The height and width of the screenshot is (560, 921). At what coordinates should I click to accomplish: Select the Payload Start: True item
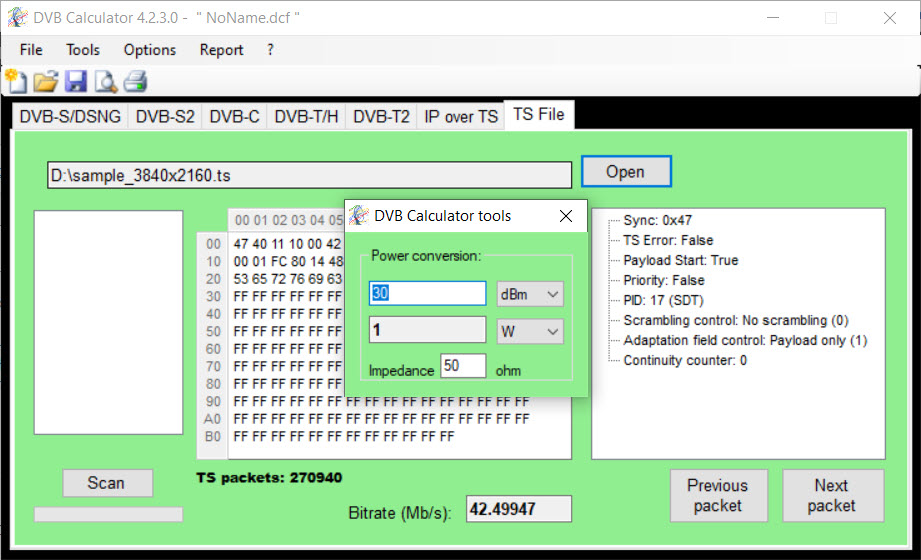click(x=681, y=260)
